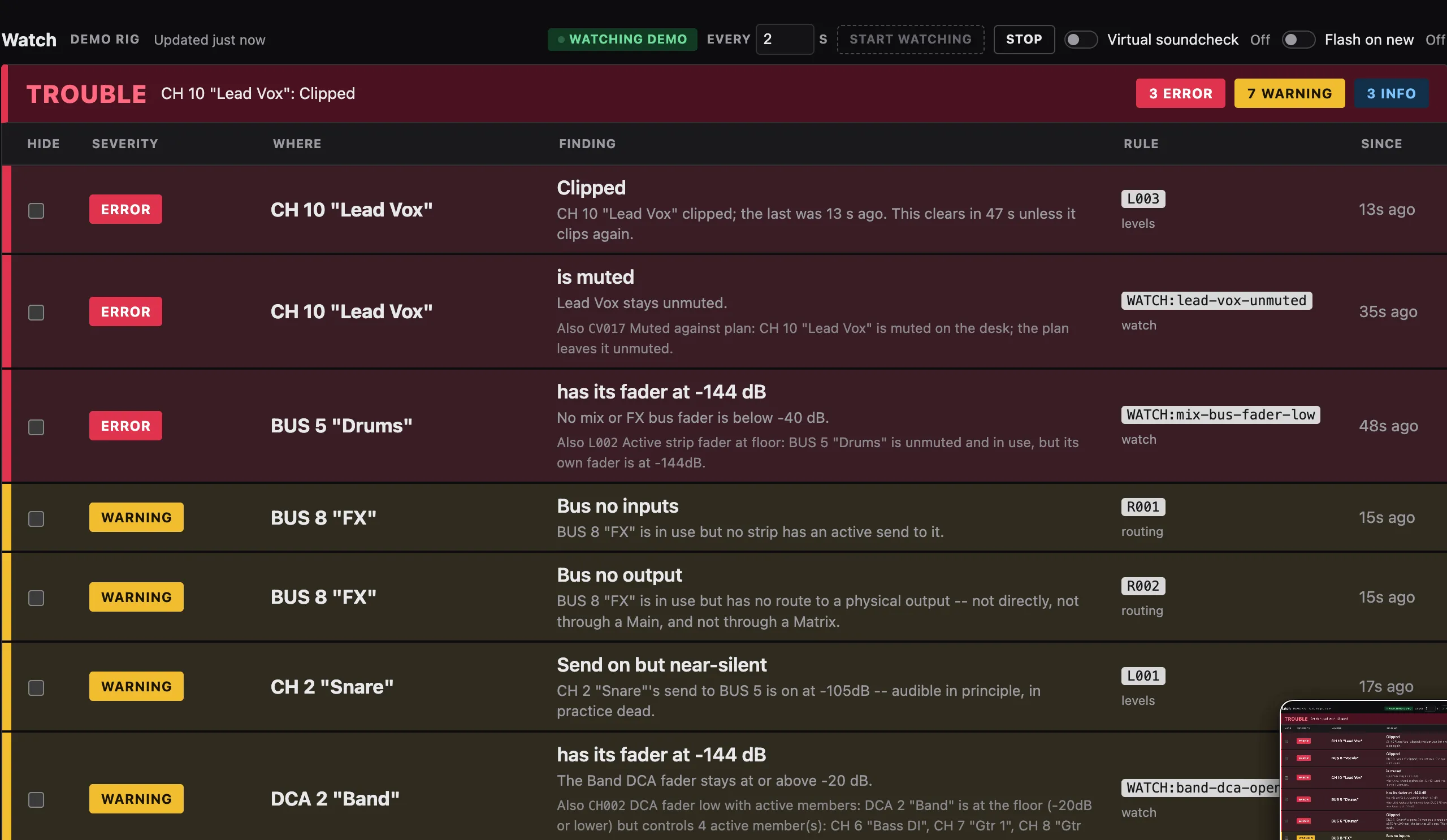
Task: Click the SINCE column header
Action: pyautogui.click(x=1381, y=144)
